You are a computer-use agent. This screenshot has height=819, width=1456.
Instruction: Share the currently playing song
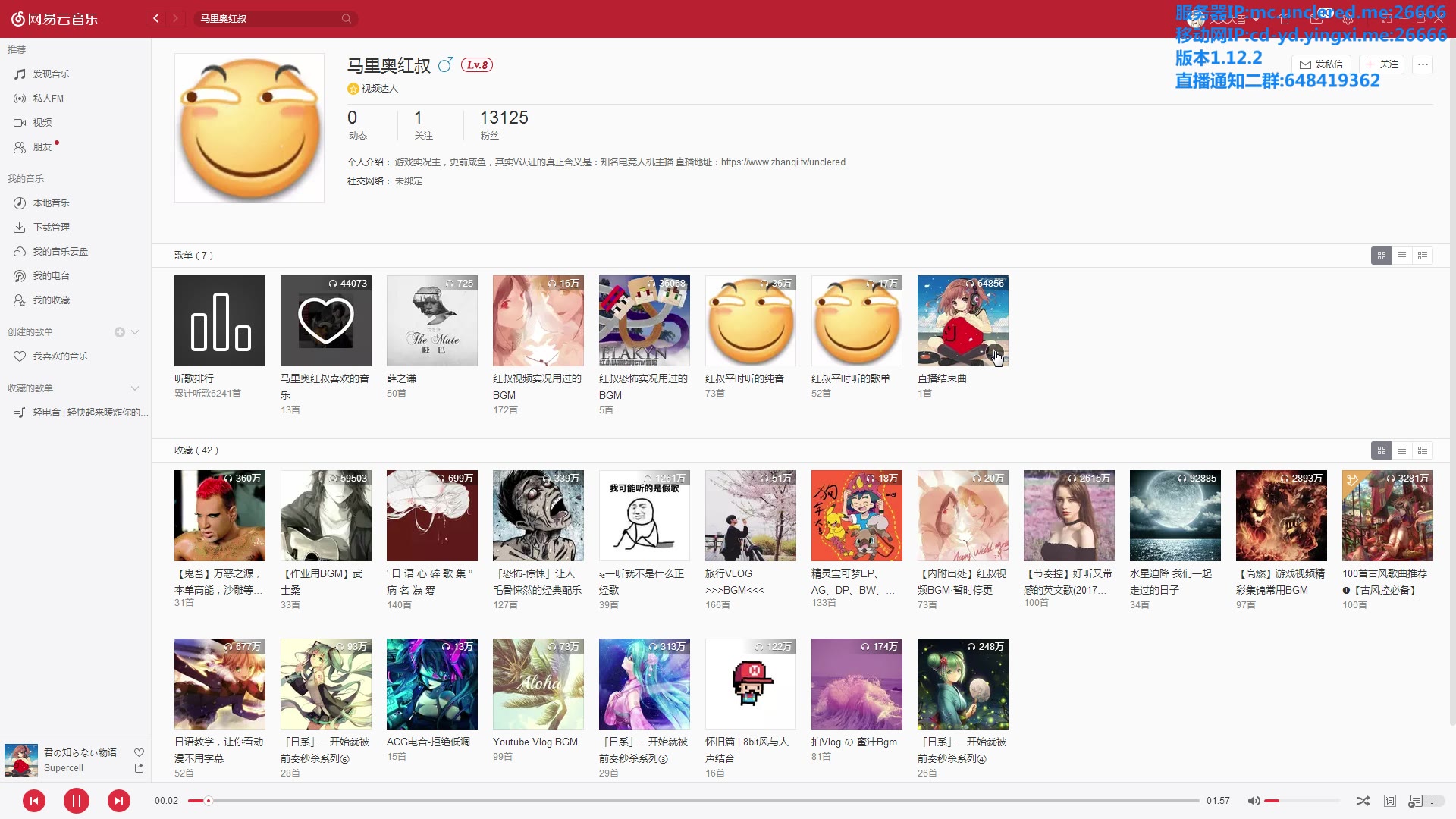[x=139, y=768]
